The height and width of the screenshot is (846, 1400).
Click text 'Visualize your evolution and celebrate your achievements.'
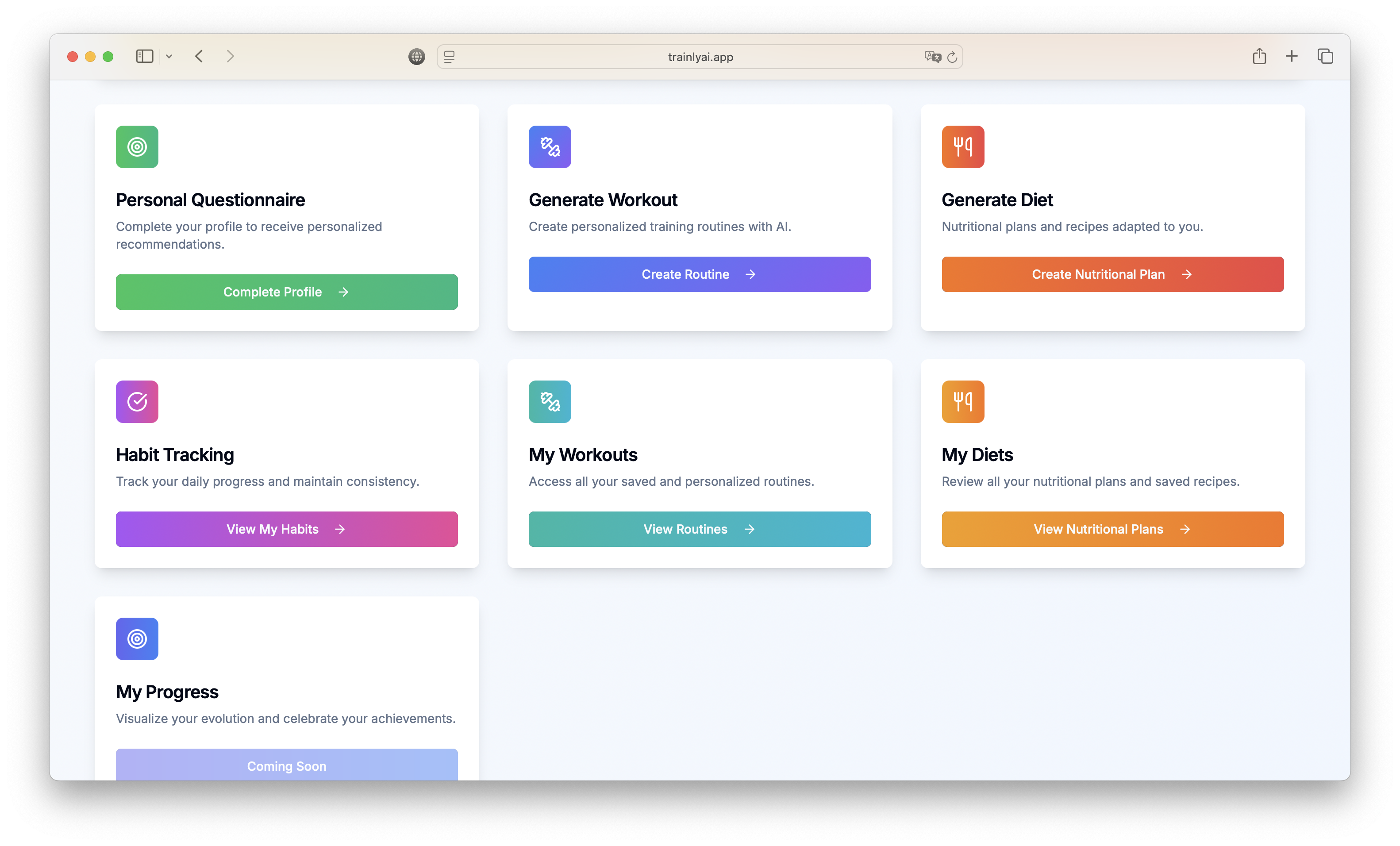pyautogui.click(x=286, y=718)
